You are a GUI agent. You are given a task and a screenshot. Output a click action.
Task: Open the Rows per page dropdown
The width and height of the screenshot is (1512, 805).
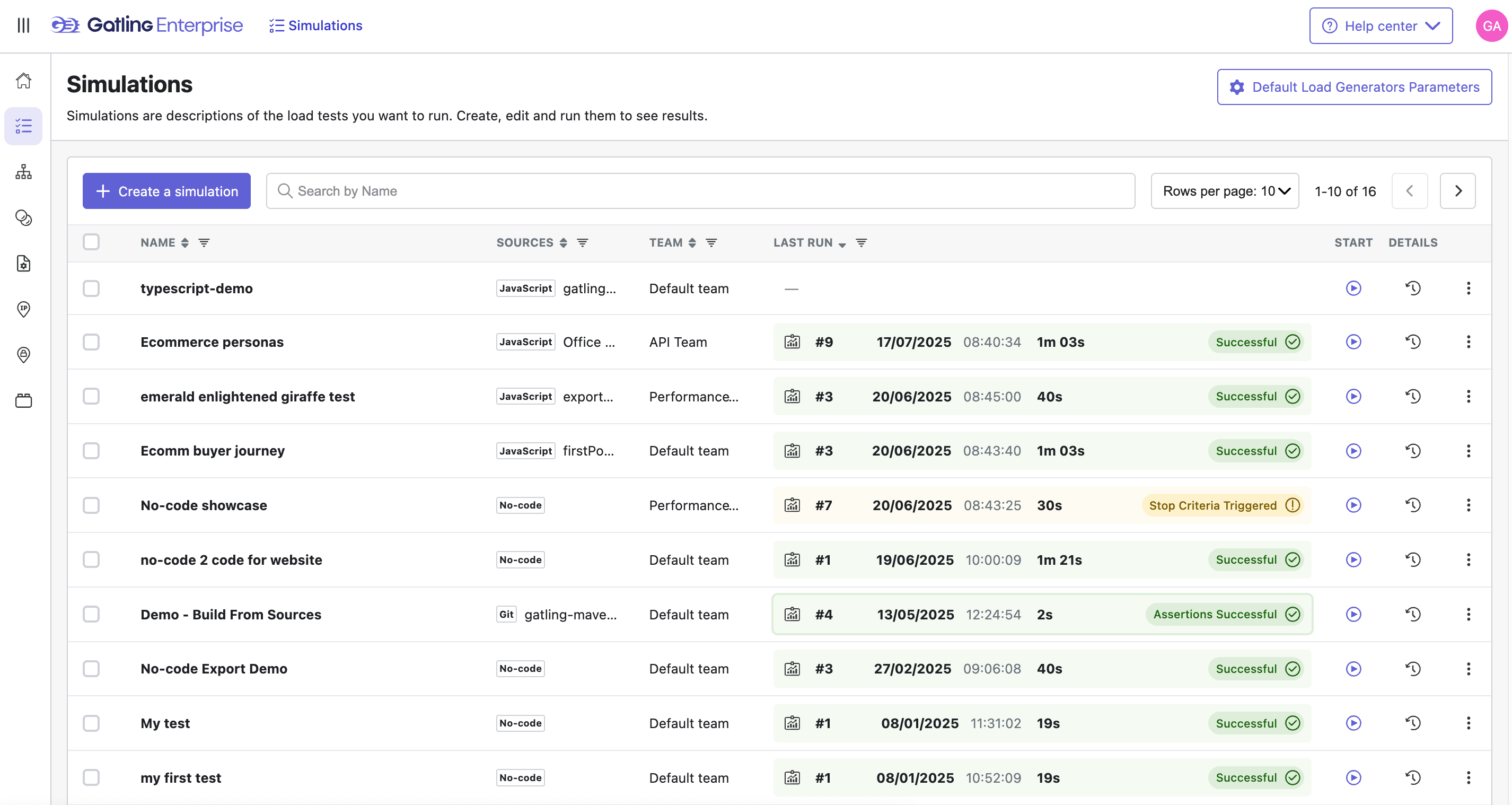tap(1225, 191)
